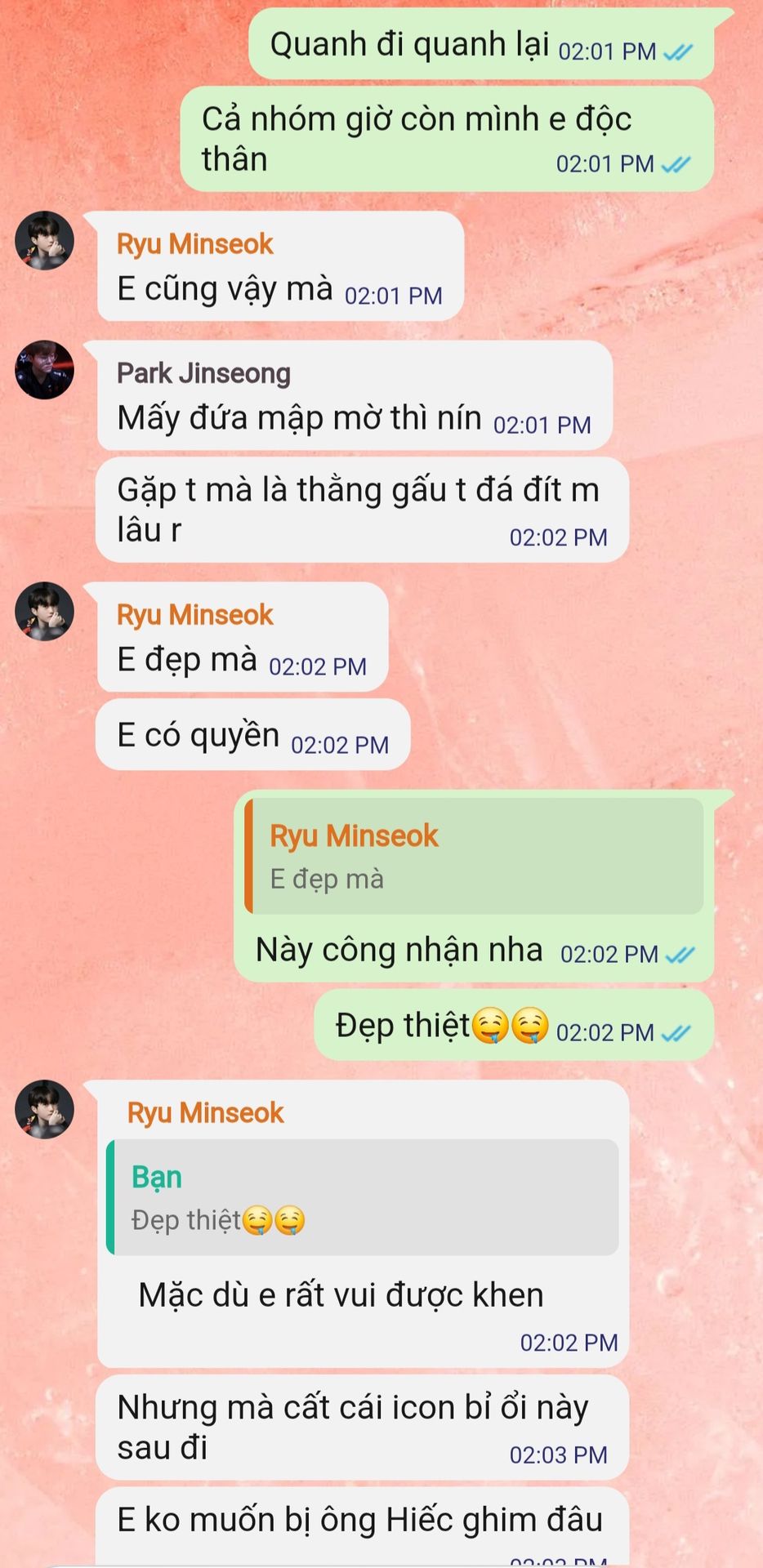Open quoted "Bạn: Đẹp thiệt" reply preview
The width and height of the screenshot is (763, 1568).
(363, 1197)
